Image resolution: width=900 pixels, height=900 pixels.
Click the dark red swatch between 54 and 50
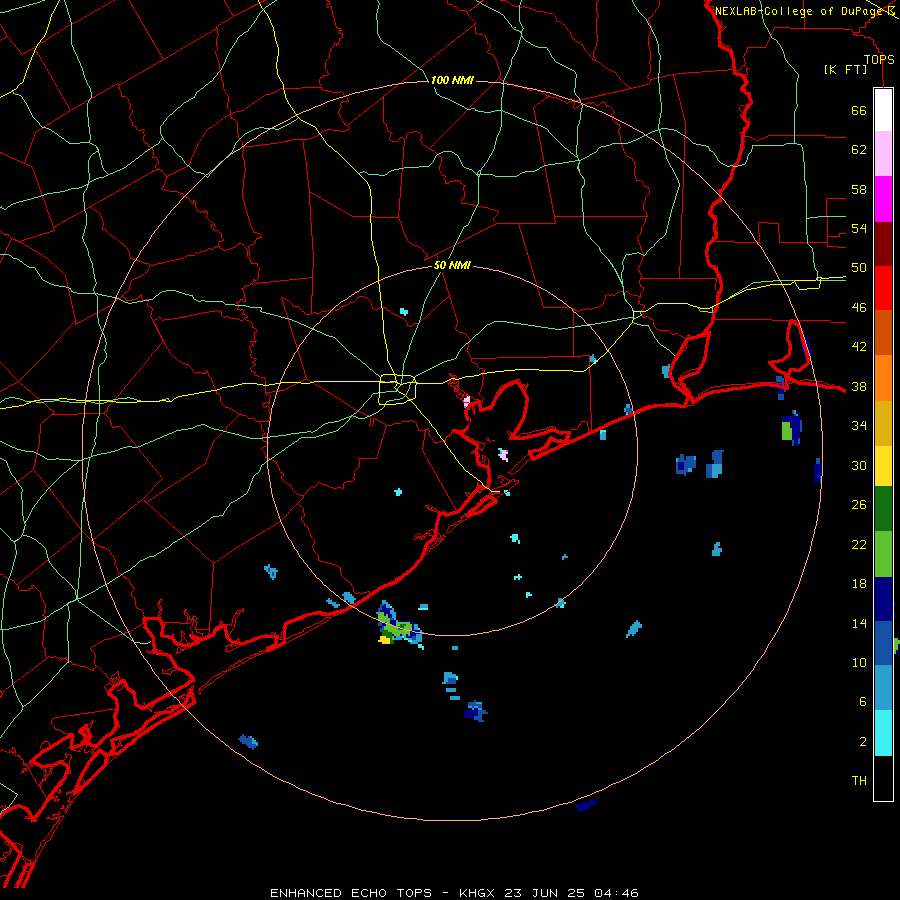[x=883, y=244]
